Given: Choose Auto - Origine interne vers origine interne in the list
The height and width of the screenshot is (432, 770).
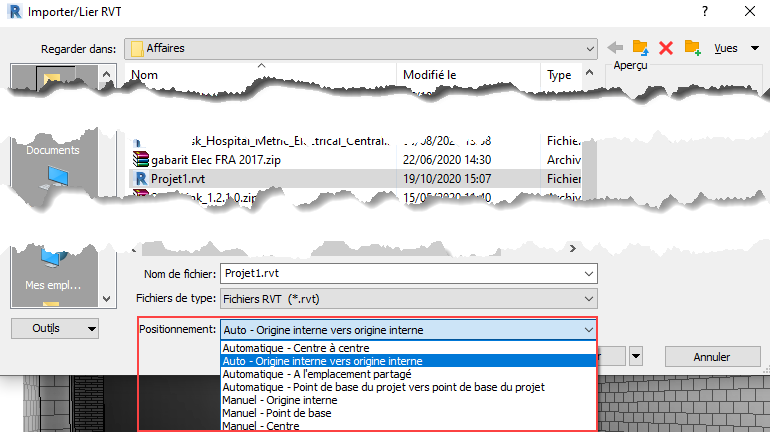Looking at the screenshot, I should [409, 361].
